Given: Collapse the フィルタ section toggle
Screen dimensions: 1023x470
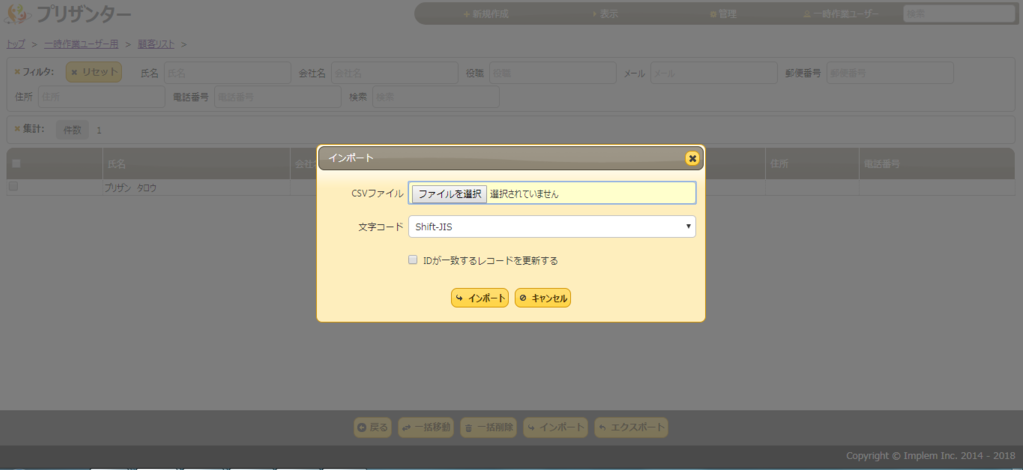Looking at the screenshot, I should click(x=34, y=72).
